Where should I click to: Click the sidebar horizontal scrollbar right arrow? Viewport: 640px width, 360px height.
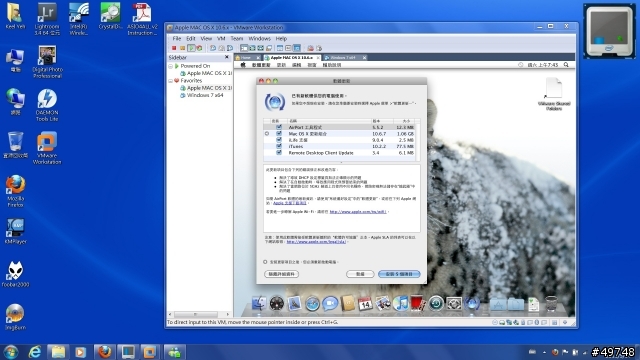(x=227, y=314)
